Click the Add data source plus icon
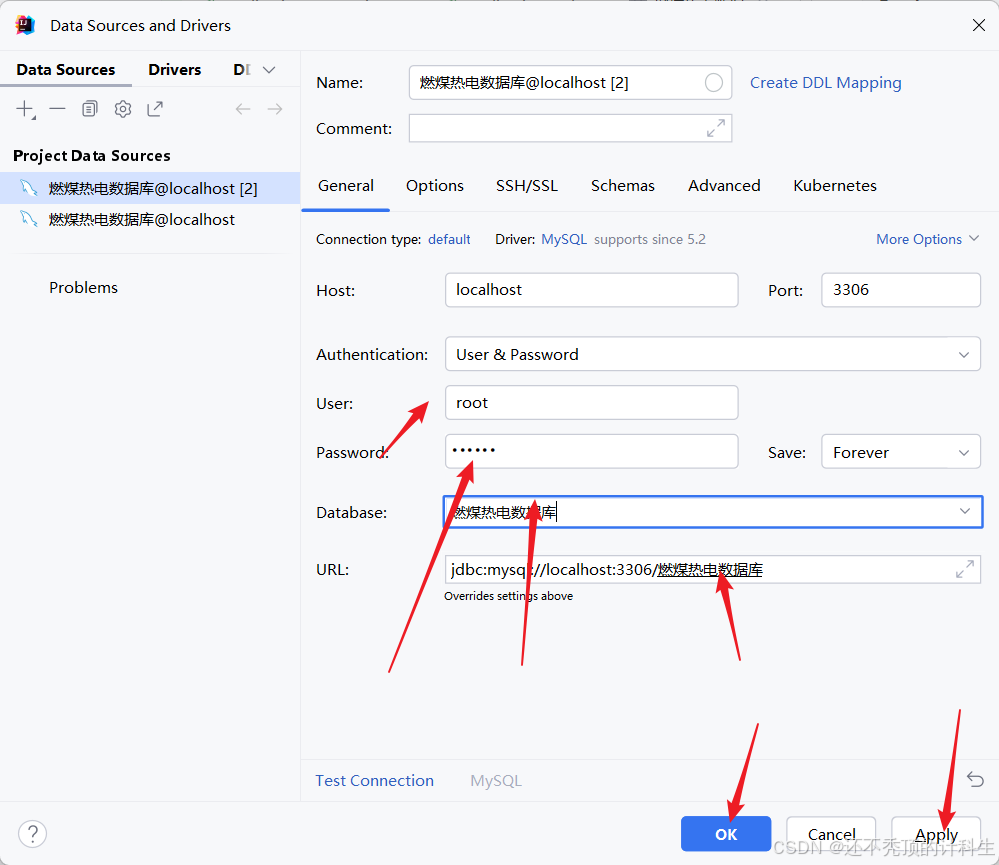Viewport: 999px width, 865px height. (25, 109)
